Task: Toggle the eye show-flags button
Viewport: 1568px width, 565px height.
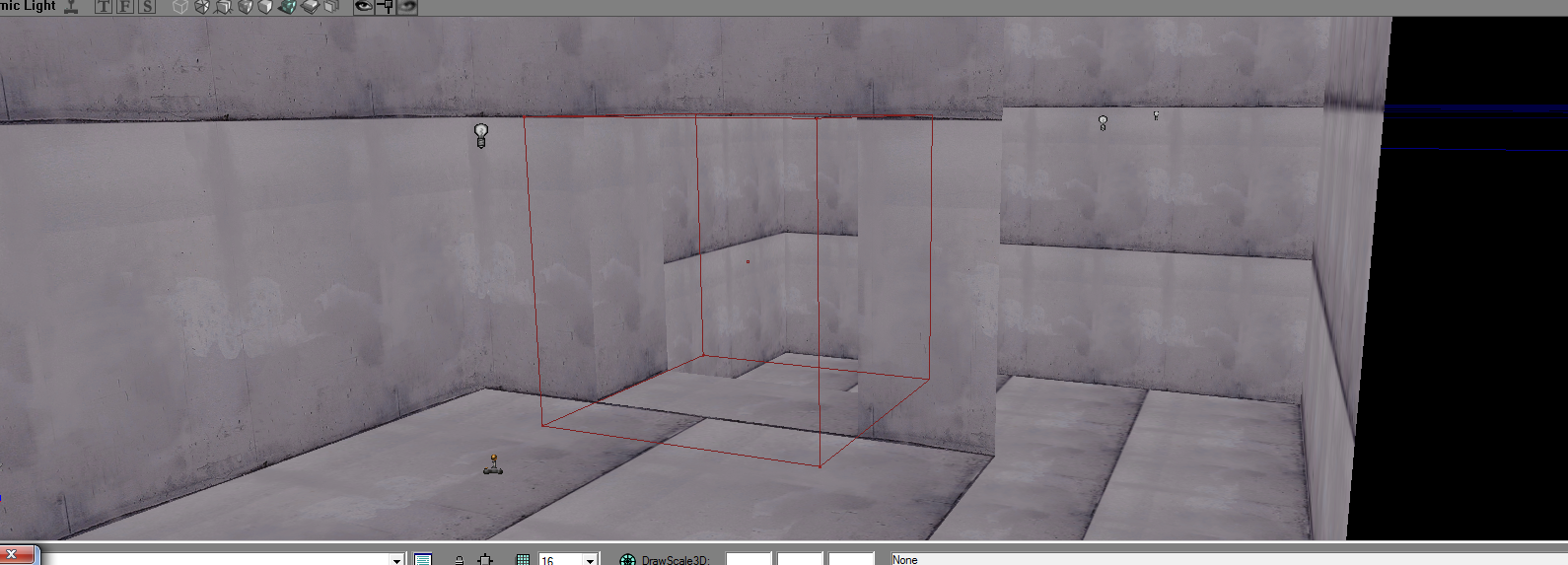Action: point(364,7)
